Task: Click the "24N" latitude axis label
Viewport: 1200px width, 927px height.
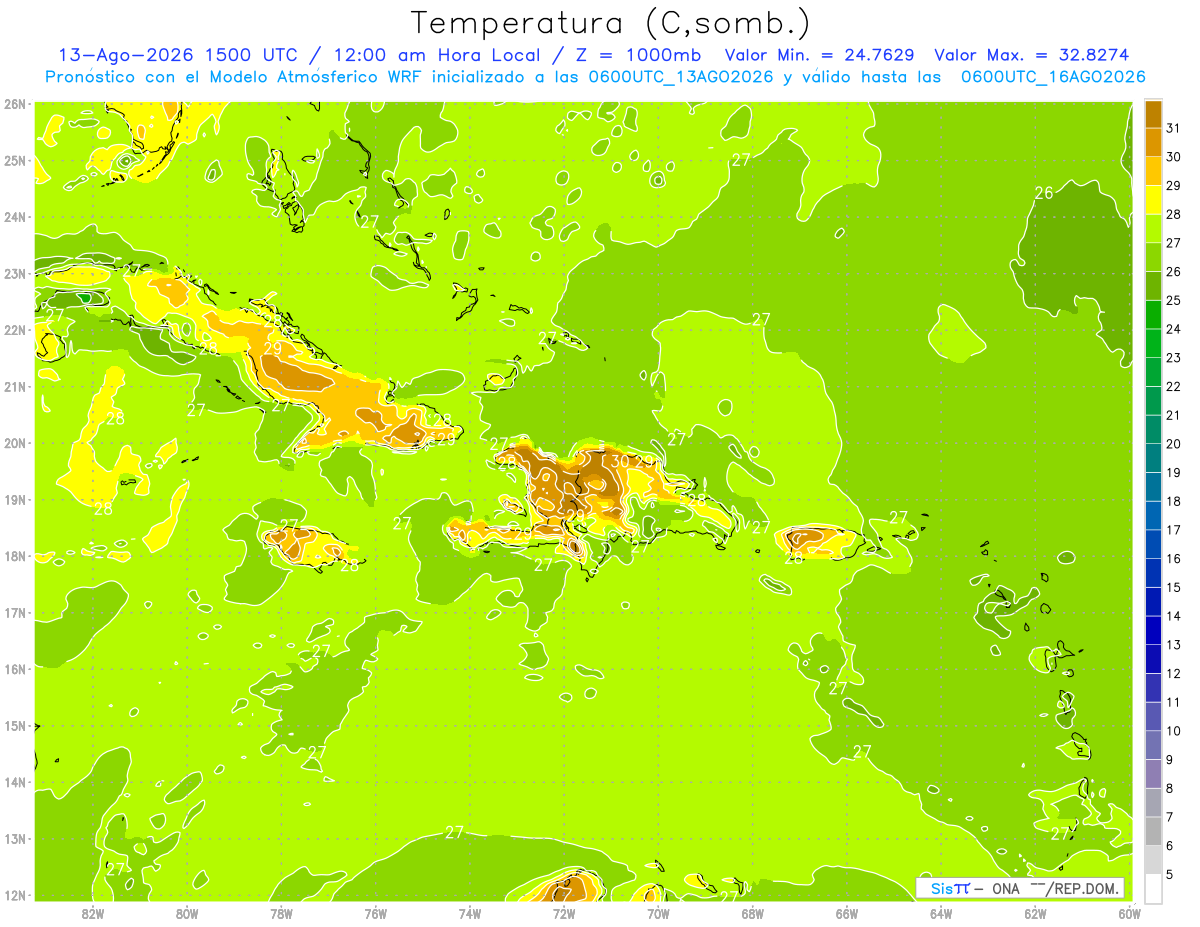Action: pos(15,217)
